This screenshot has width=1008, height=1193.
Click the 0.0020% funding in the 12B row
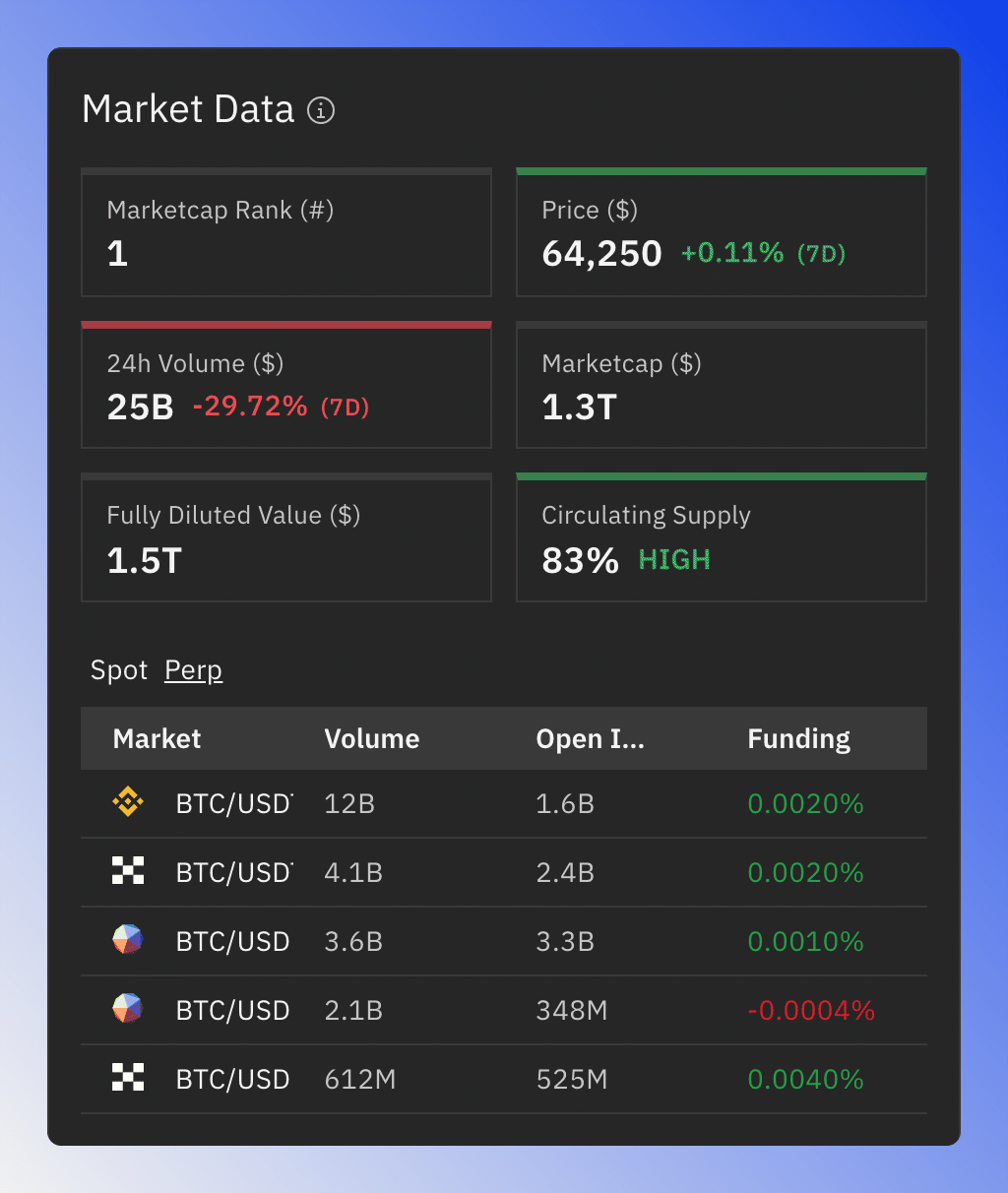pos(805,804)
